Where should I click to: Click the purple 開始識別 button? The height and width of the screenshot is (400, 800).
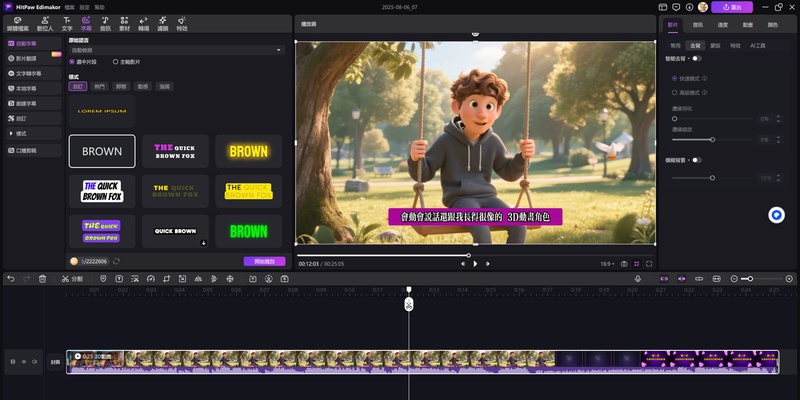pos(264,261)
